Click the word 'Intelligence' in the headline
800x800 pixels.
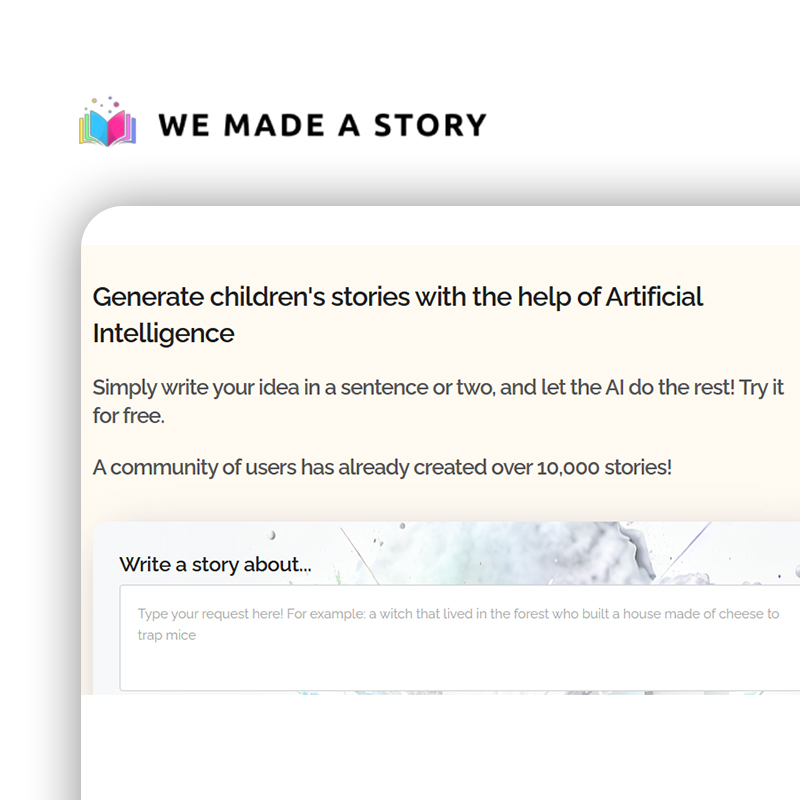(x=163, y=333)
